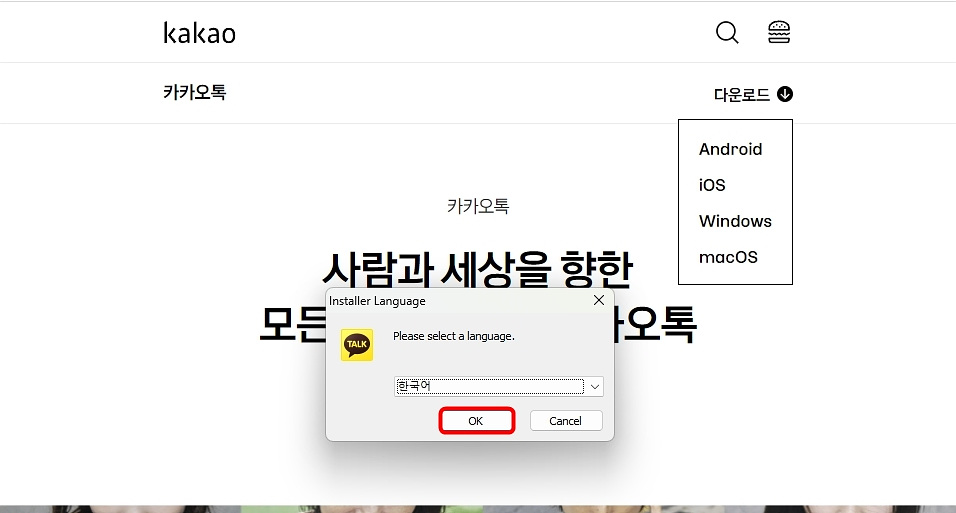
Task: Select iOS from download menu
Action: coord(712,185)
